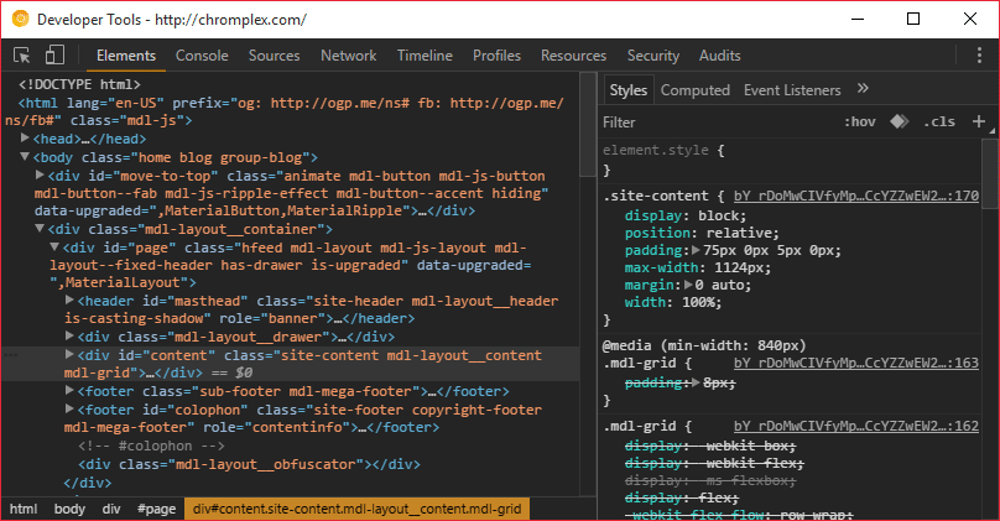Click the struck-through display: flex declaration
The width and height of the screenshot is (1000, 521).
(682, 497)
